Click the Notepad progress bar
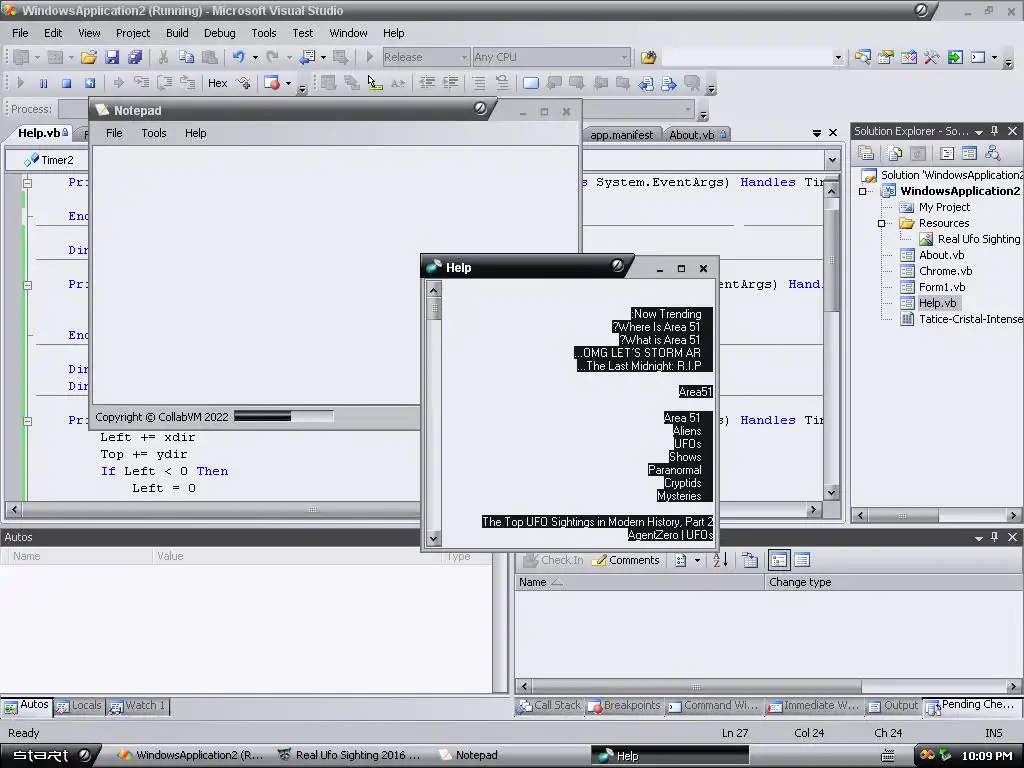The width and height of the screenshot is (1024, 768). coord(284,417)
